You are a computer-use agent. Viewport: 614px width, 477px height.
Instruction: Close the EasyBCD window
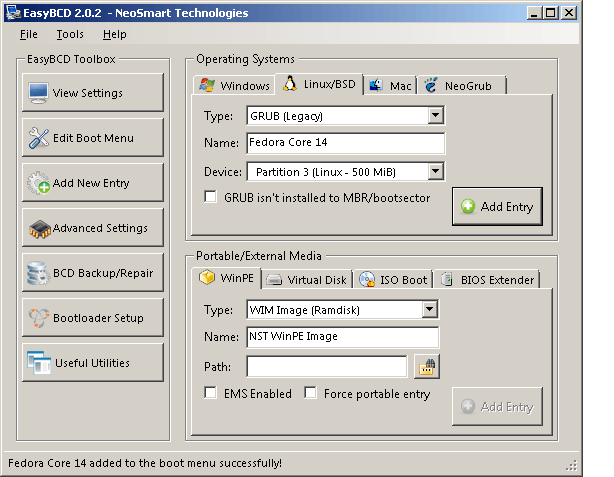(x=569, y=13)
